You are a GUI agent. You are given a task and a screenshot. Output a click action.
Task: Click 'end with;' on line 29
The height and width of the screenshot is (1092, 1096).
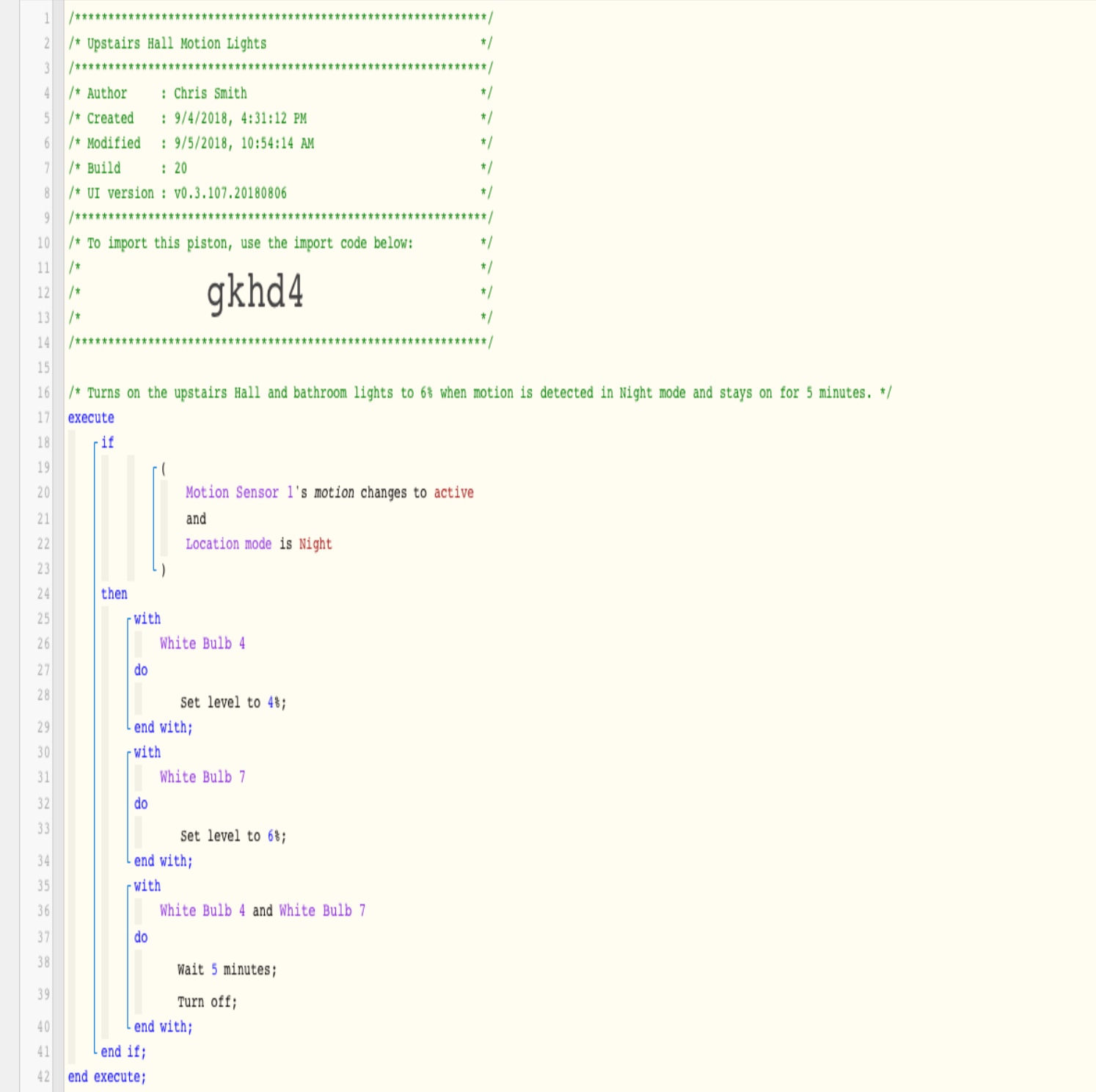click(x=163, y=727)
